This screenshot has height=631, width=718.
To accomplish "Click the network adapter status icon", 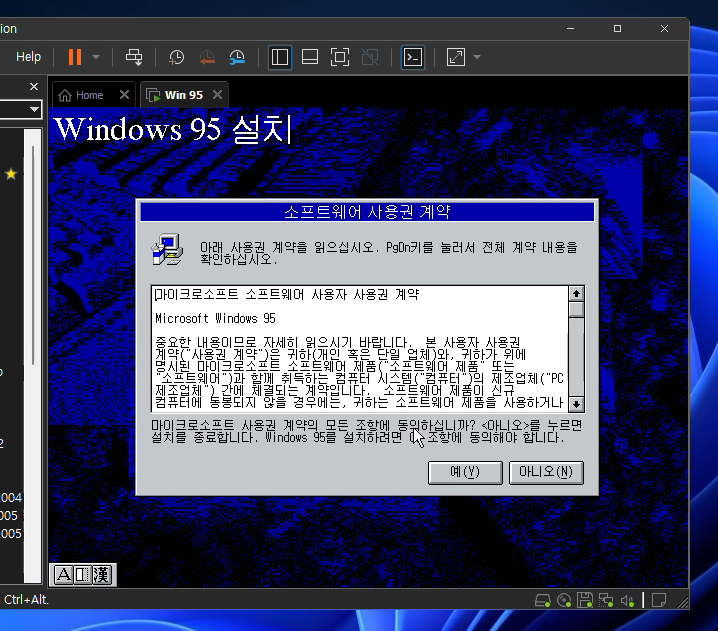I will click(x=606, y=600).
